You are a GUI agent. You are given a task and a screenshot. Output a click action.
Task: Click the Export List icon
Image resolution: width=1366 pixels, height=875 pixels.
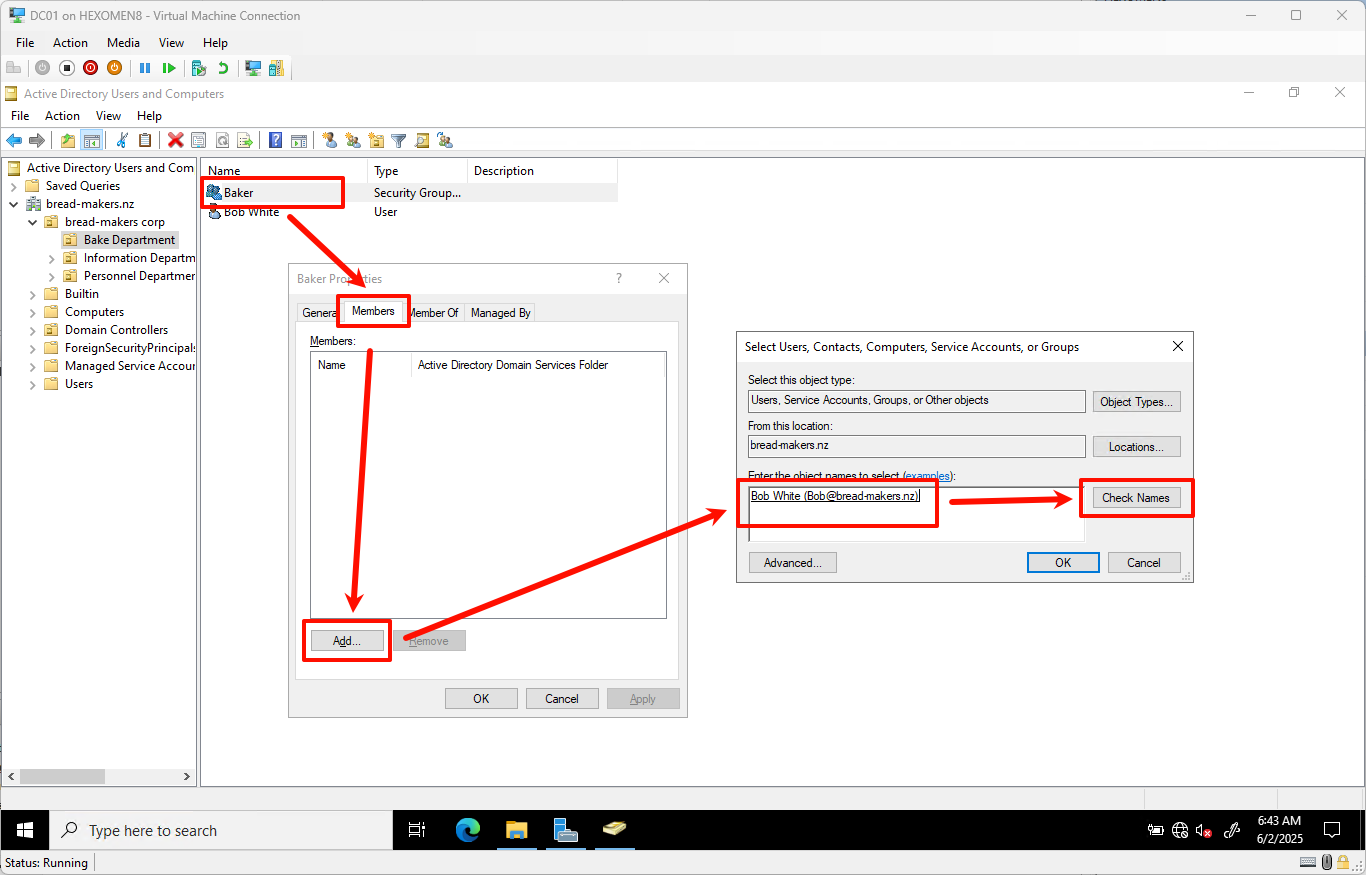click(245, 140)
